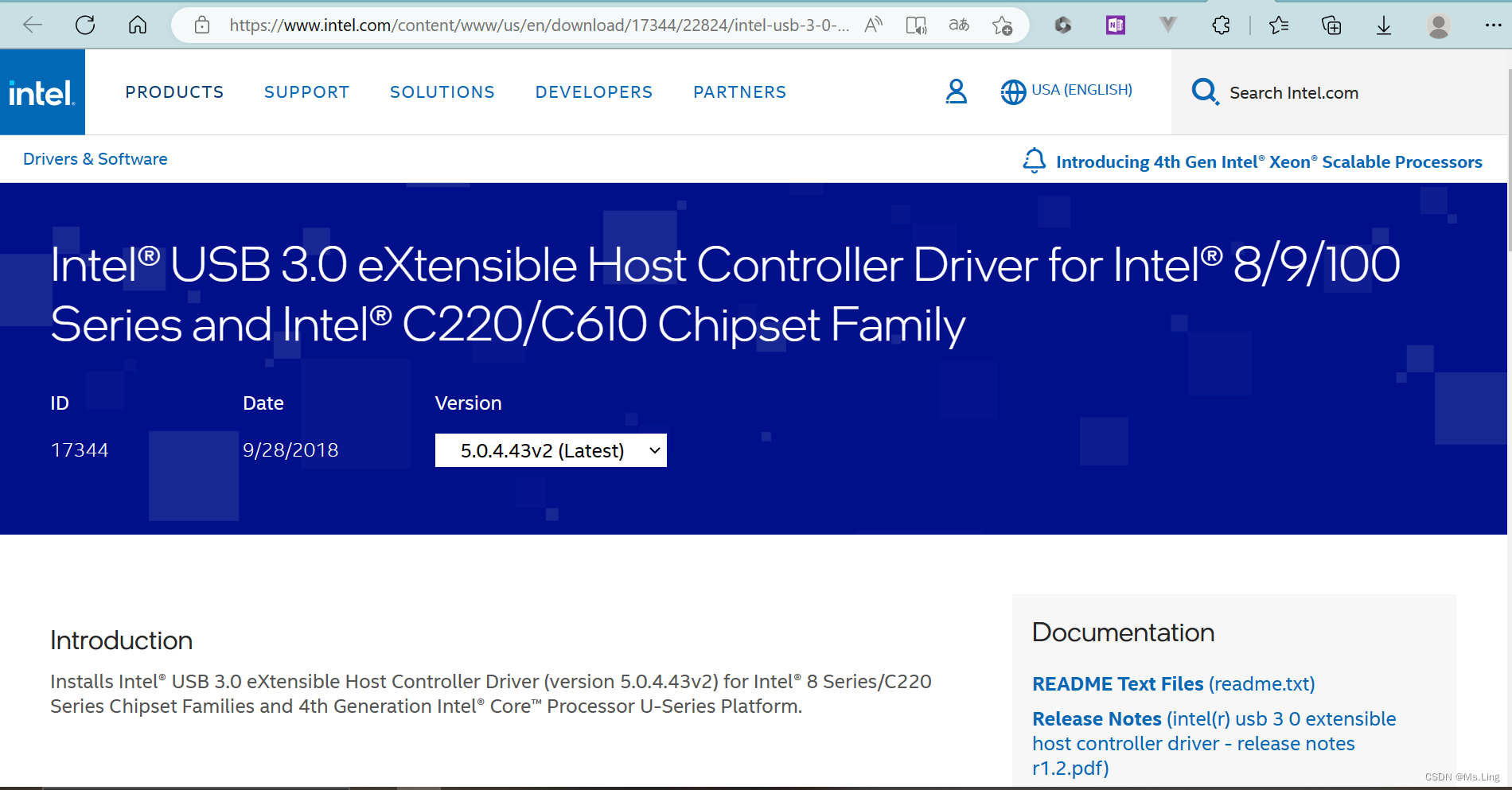Open the Extensions puzzle icon
This screenshot has height=790, width=1512.
[x=1221, y=25]
